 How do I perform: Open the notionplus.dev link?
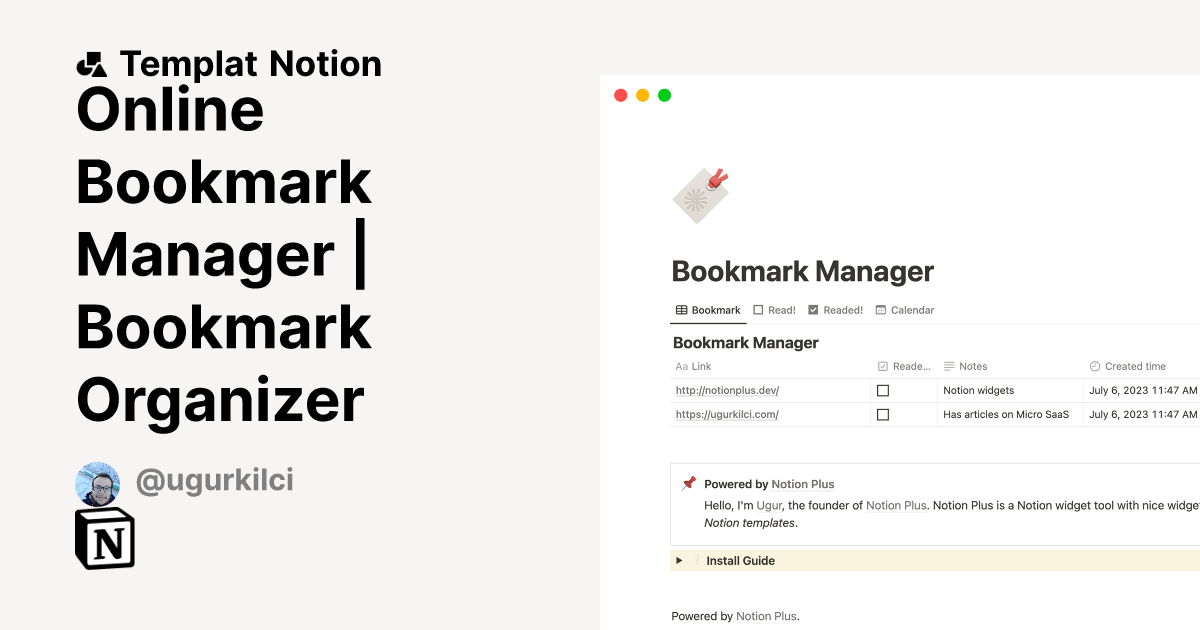point(727,390)
